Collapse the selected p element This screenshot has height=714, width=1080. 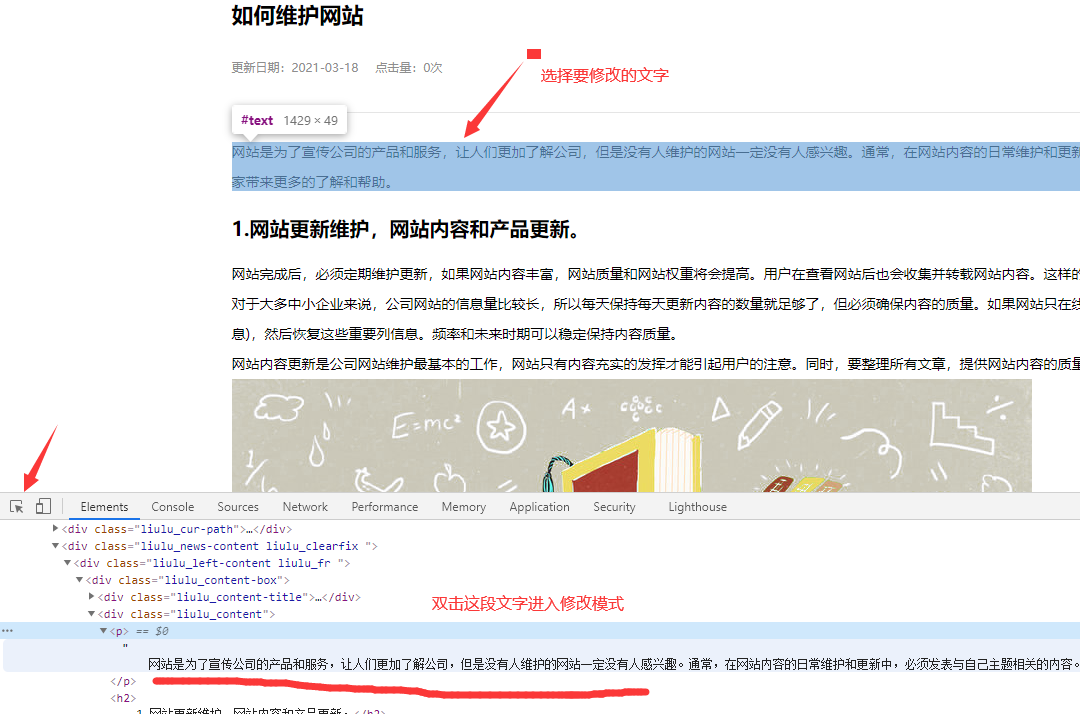(103, 630)
